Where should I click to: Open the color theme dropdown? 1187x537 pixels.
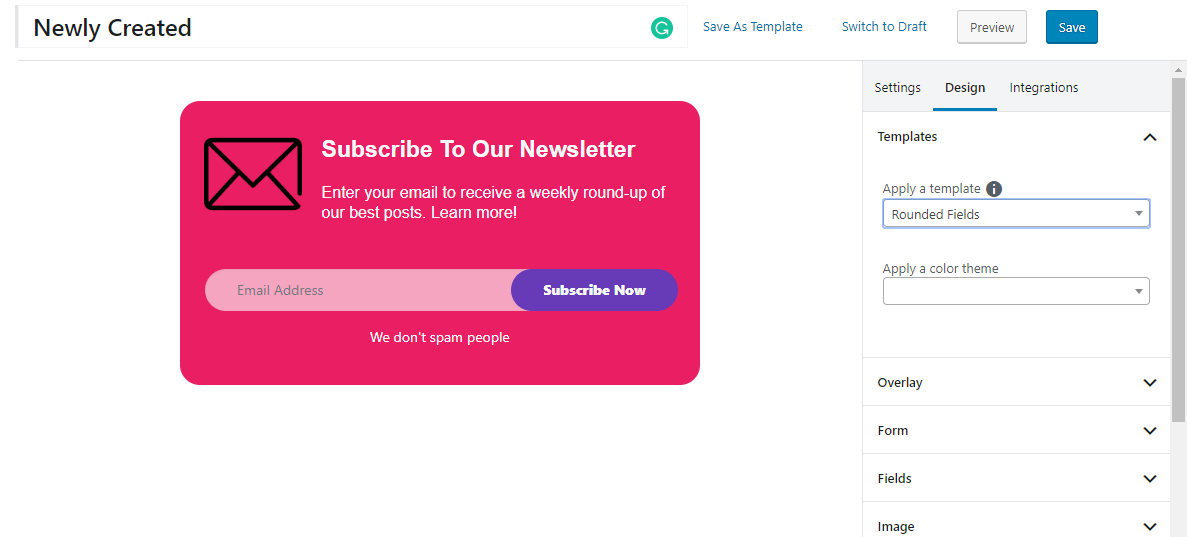(x=1015, y=291)
